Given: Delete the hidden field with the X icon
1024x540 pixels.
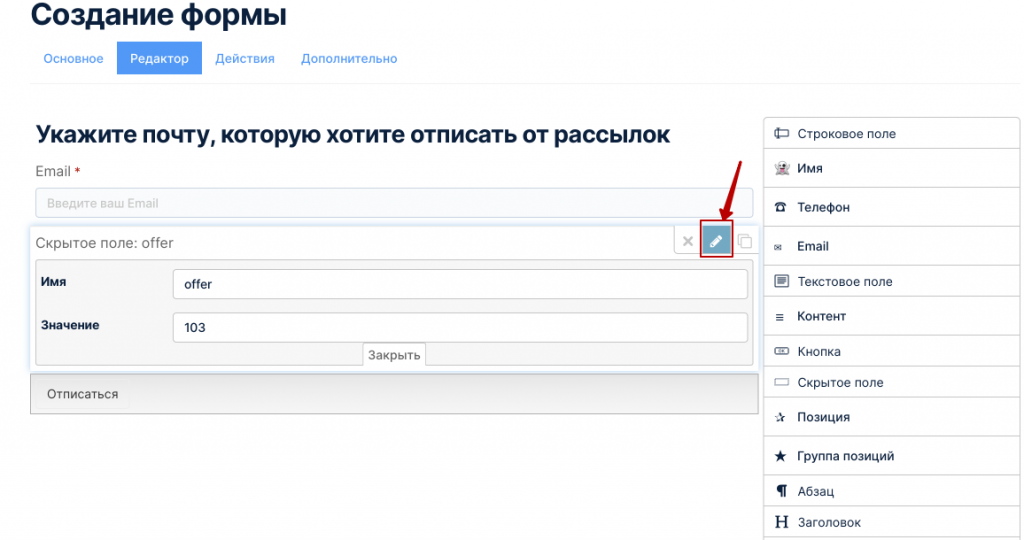Looking at the screenshot, I should (688, 241).
